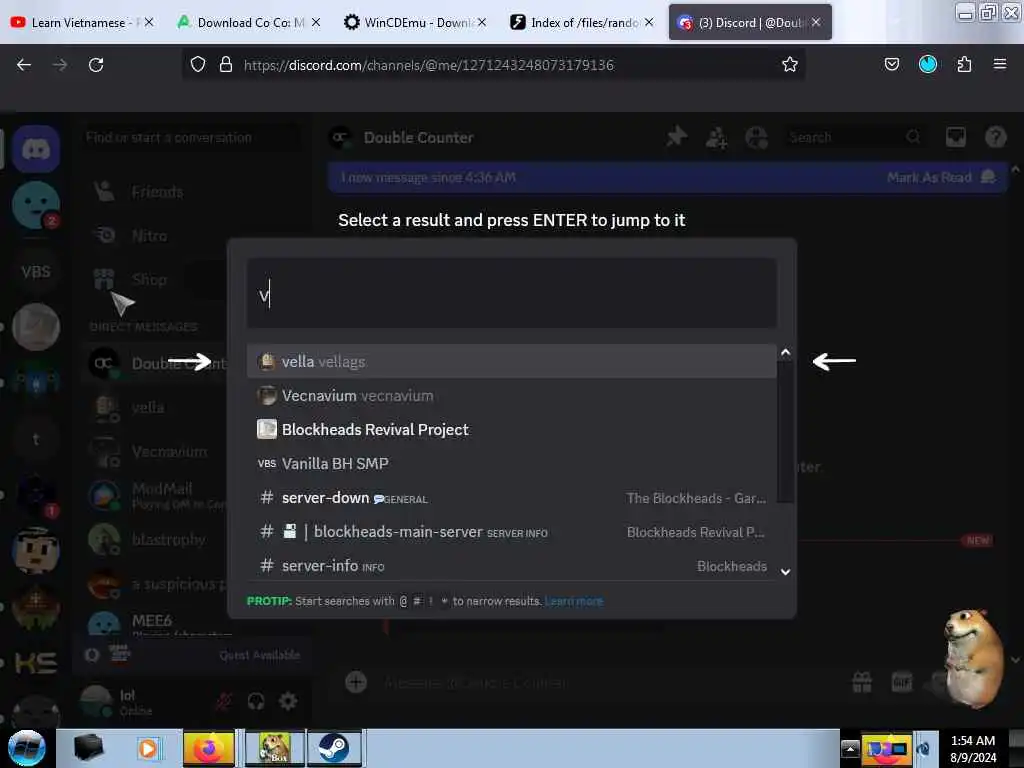Viewport: 1024px width, 768px height.
Task: Switch to WinCDEmu Download tab
Action: [415, 22]
